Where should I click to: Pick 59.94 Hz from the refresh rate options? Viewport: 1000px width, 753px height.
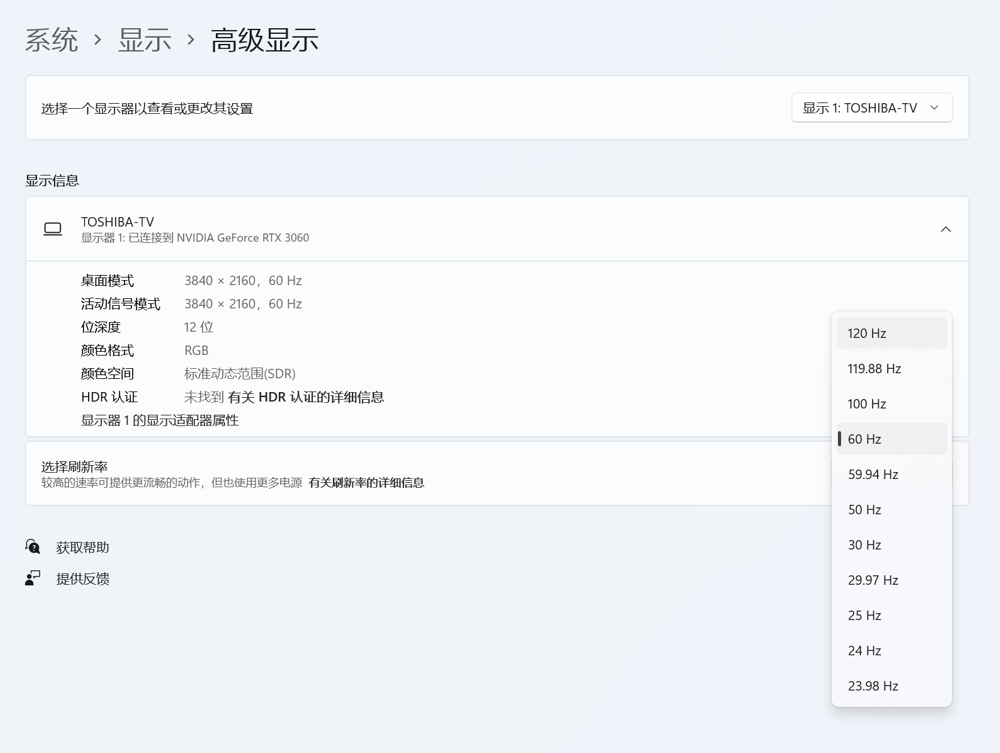(x=890, y=474)
